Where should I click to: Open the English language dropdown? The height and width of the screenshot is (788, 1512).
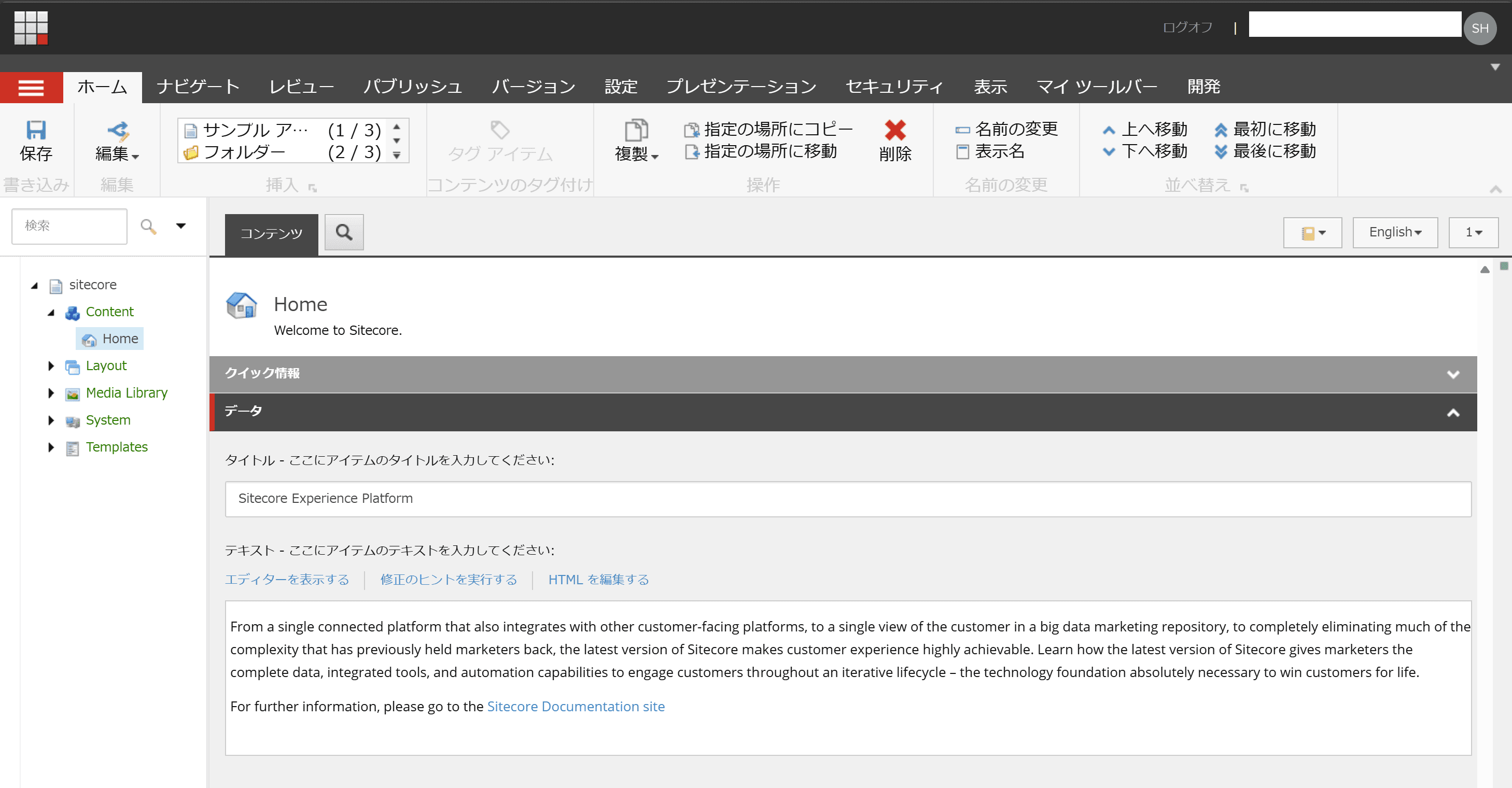1395,232
